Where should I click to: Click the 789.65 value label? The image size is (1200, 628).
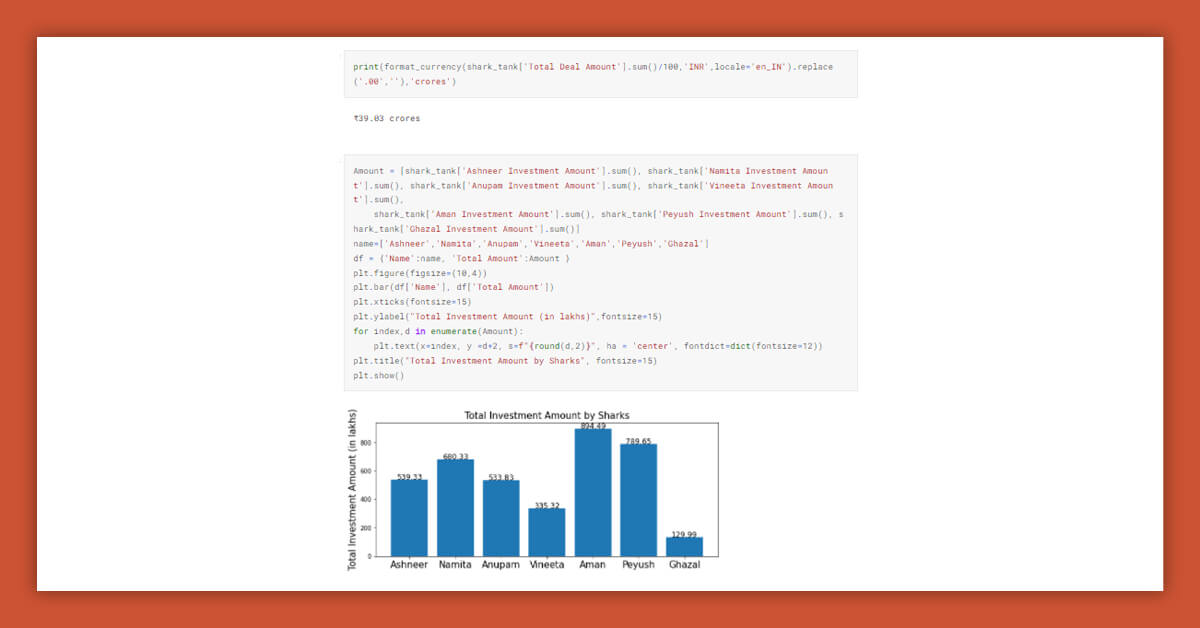pos(640,441)
